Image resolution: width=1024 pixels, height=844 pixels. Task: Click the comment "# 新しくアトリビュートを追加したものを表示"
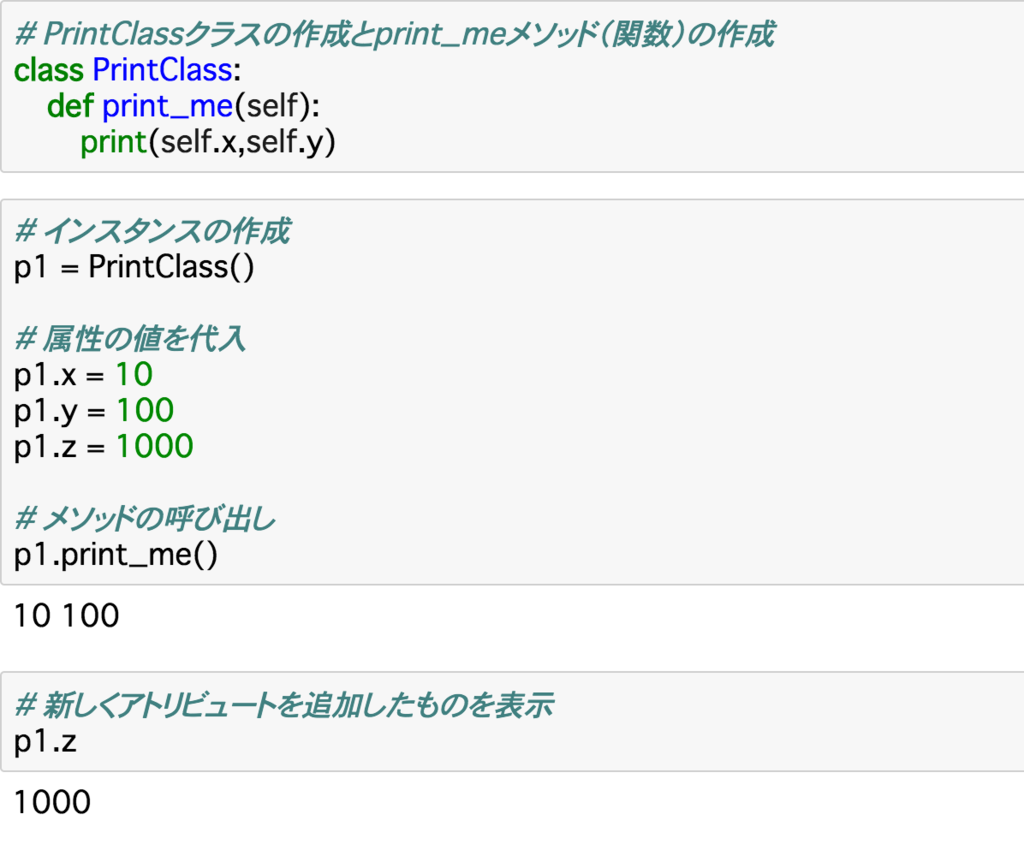pos(284,706)
